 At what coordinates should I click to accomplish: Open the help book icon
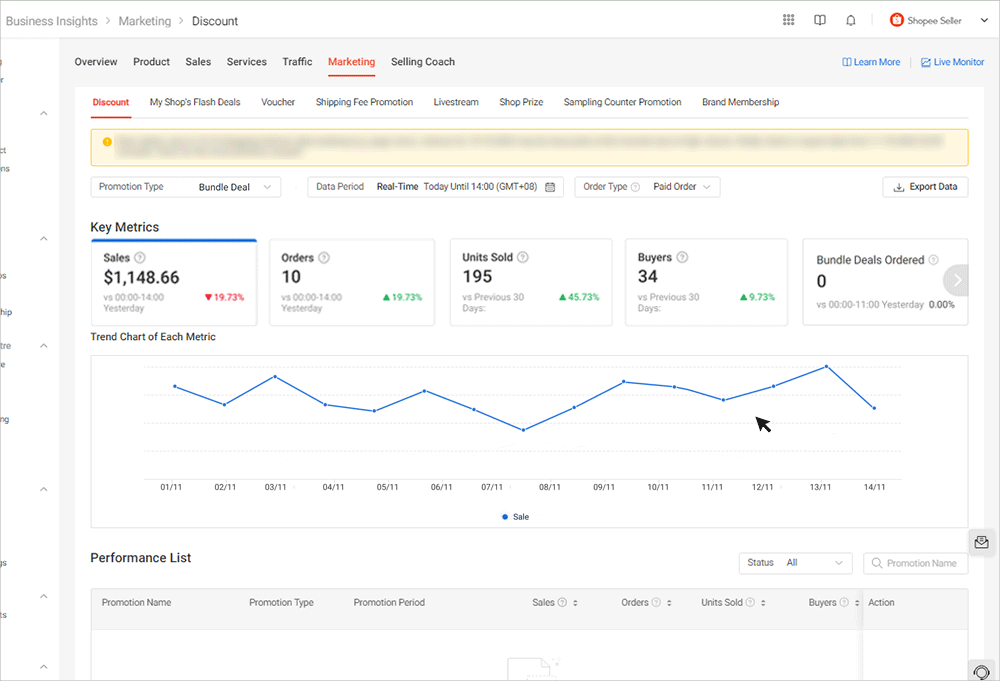point(820,20)
